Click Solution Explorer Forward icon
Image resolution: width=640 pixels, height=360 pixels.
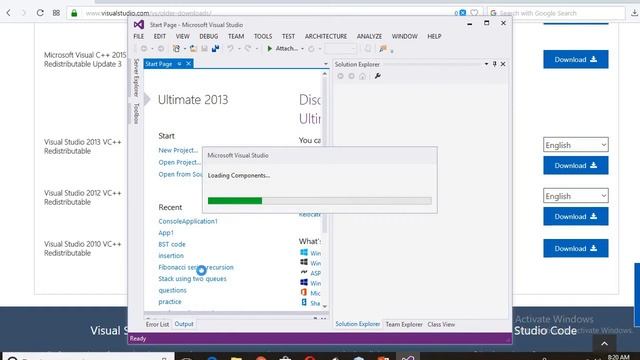point(351,76)
